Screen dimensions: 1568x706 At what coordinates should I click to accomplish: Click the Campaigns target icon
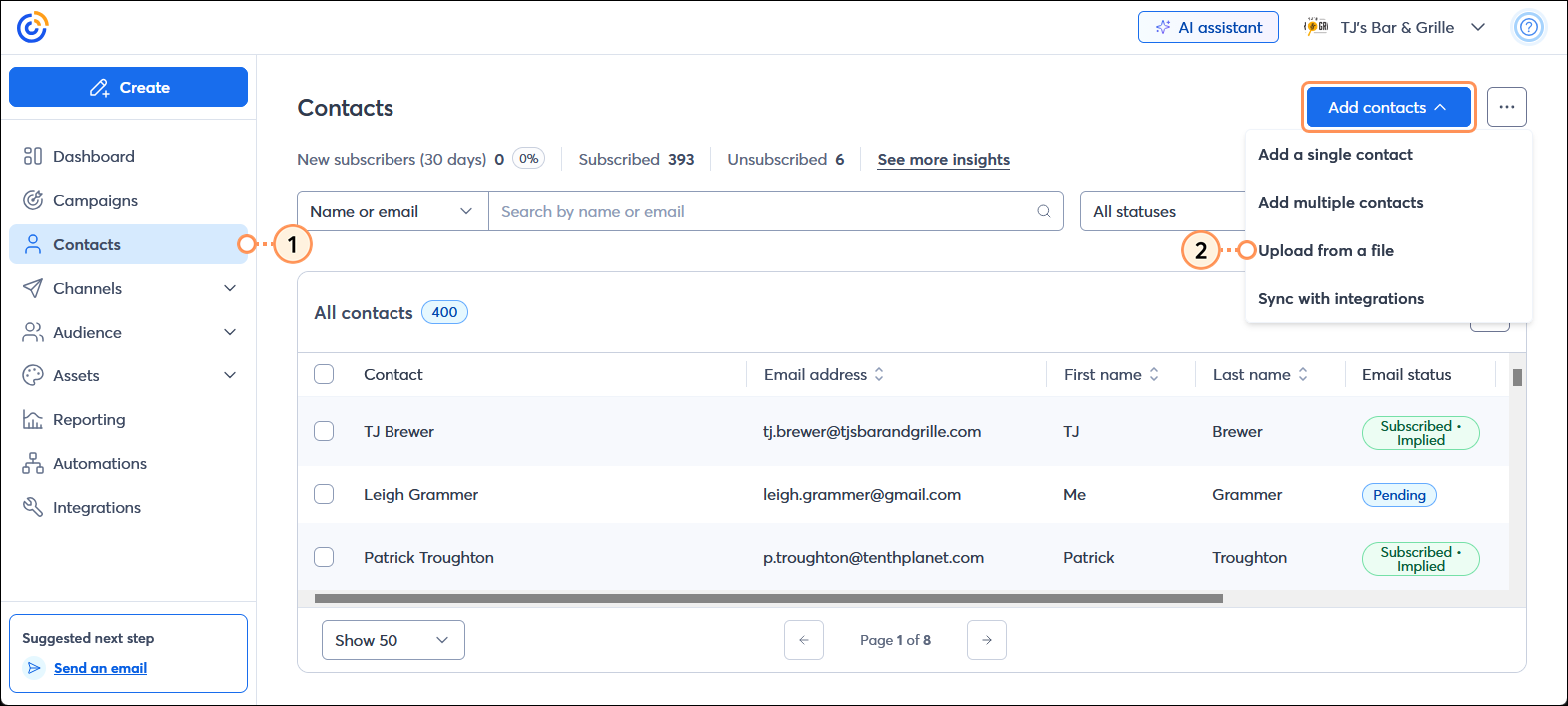click(33, 200)
